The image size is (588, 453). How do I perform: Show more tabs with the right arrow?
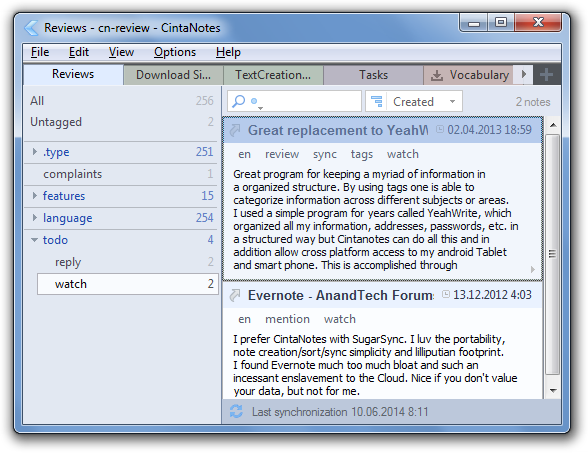(x=524, y=74)
